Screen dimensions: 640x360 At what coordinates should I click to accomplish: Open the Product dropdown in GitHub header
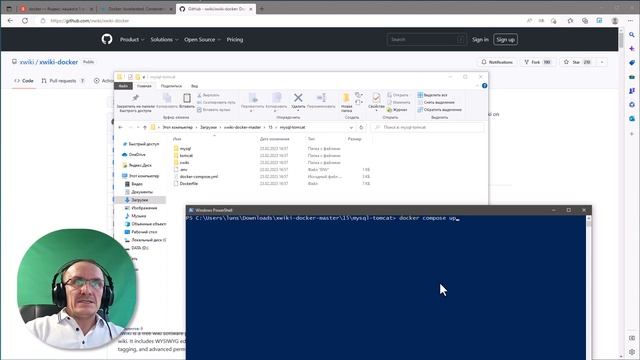[132, 40]
